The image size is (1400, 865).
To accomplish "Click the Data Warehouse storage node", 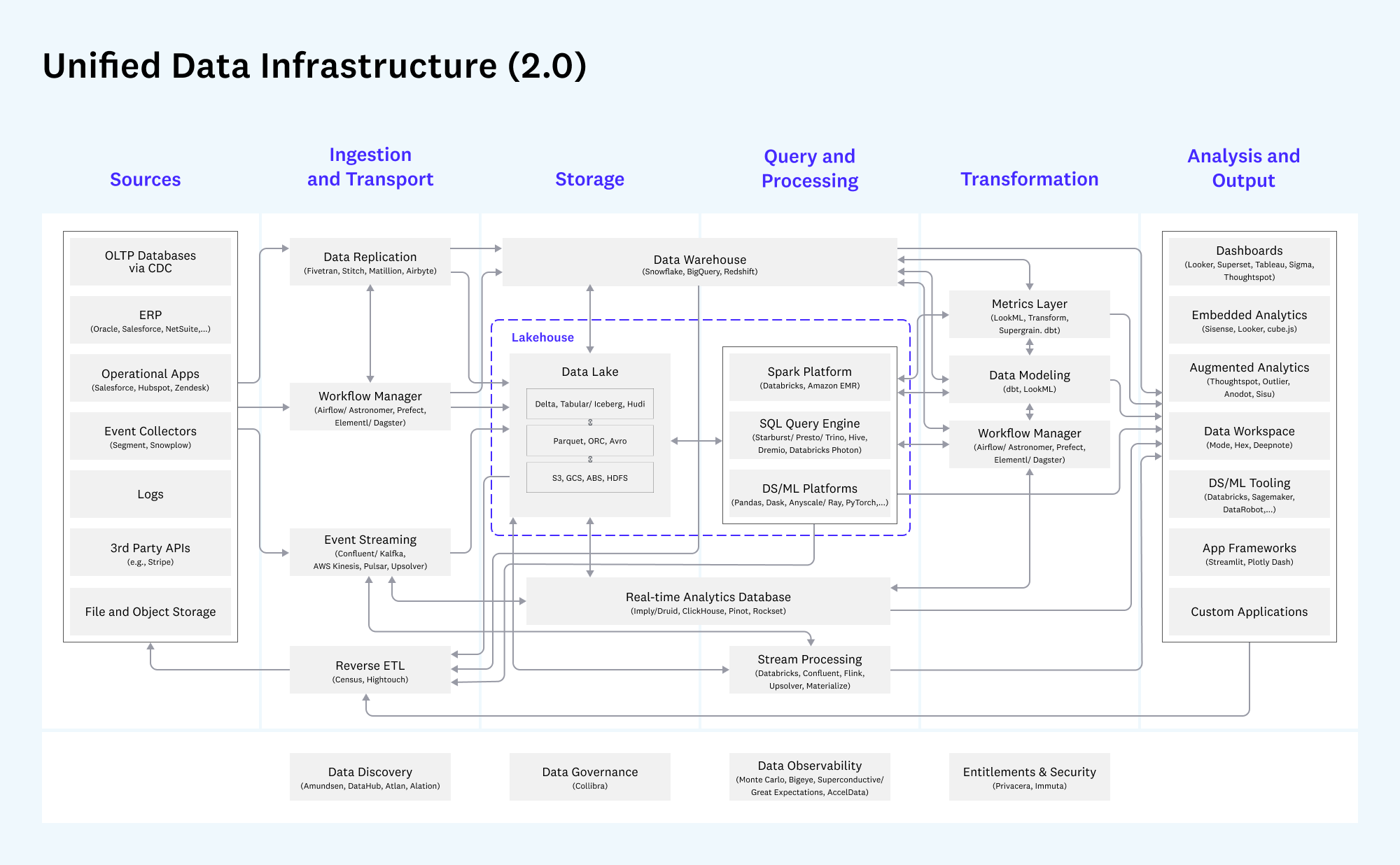I will click(700, 253).
